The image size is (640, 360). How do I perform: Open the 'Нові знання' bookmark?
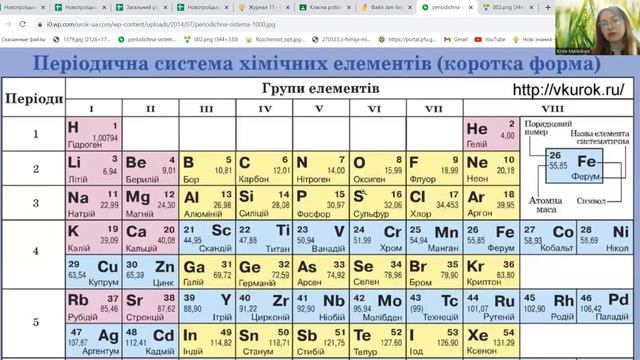[x=533, y=40]
